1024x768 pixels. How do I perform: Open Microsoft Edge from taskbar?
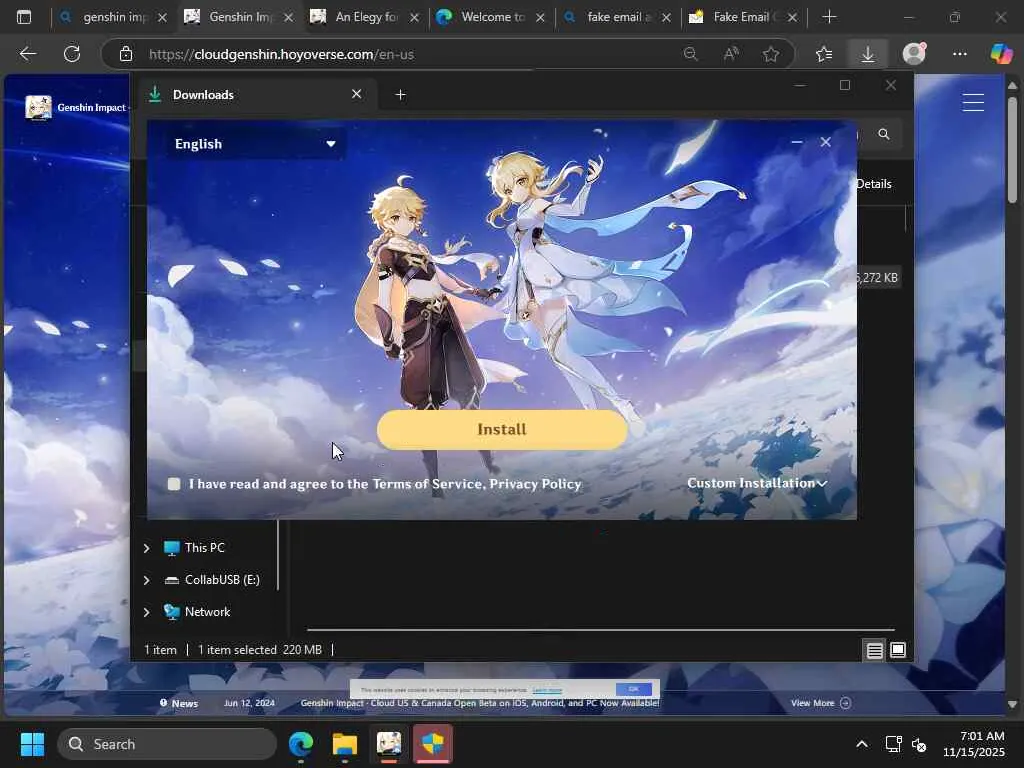tap(300, 744)
